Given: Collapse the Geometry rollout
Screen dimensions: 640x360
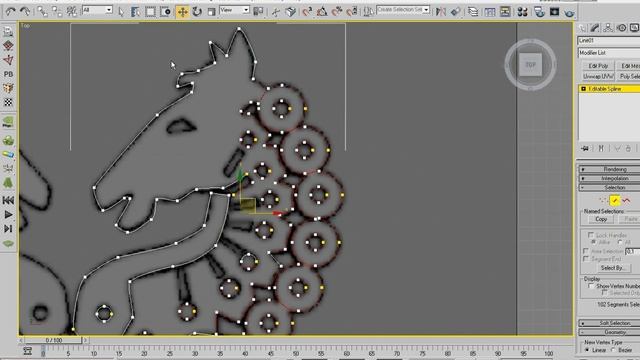Looking at the screenshot, I should pos(609,332).
